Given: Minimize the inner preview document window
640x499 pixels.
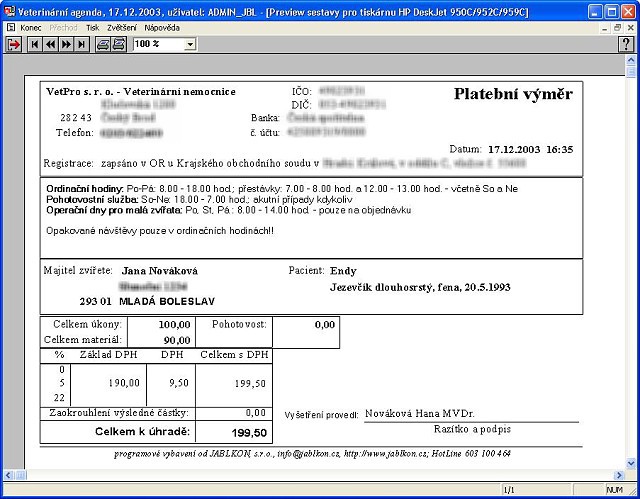Looking at the screenshot, I should pyautogui.click(x=605, y=28).
